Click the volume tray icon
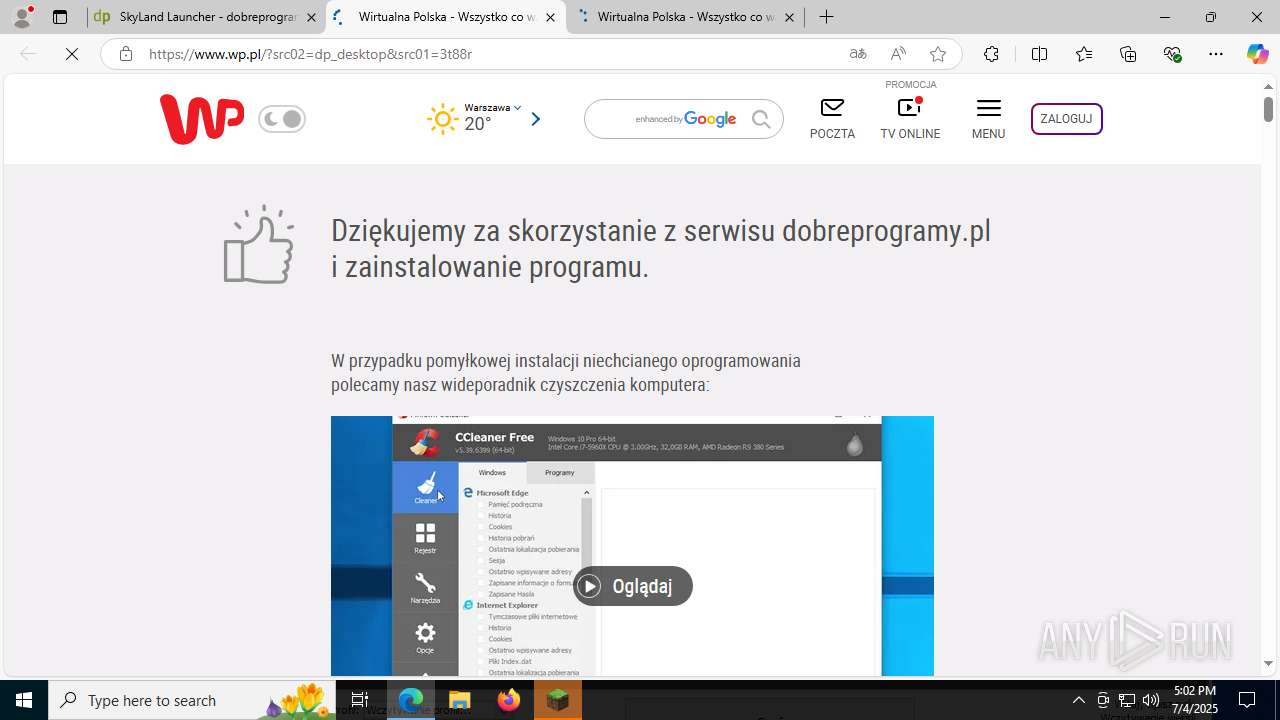Screen dimensions: 1280x720 [x=1150, y=700]
